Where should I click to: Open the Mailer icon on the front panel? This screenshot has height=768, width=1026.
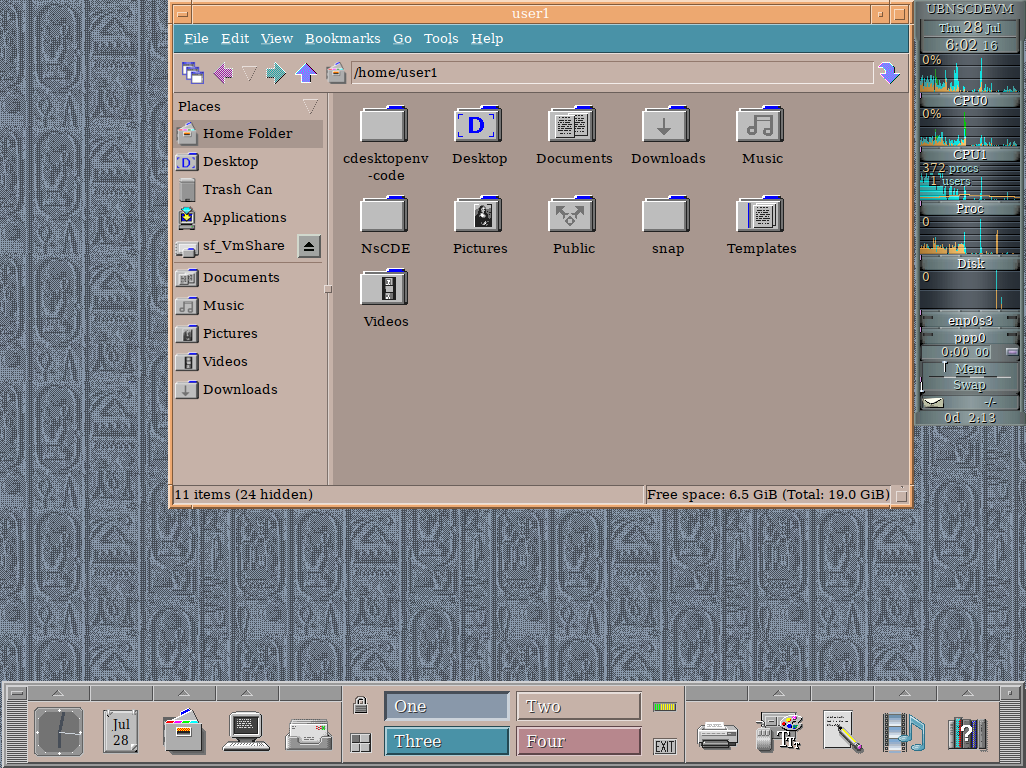pyautogui.click(x=309, y=732)
